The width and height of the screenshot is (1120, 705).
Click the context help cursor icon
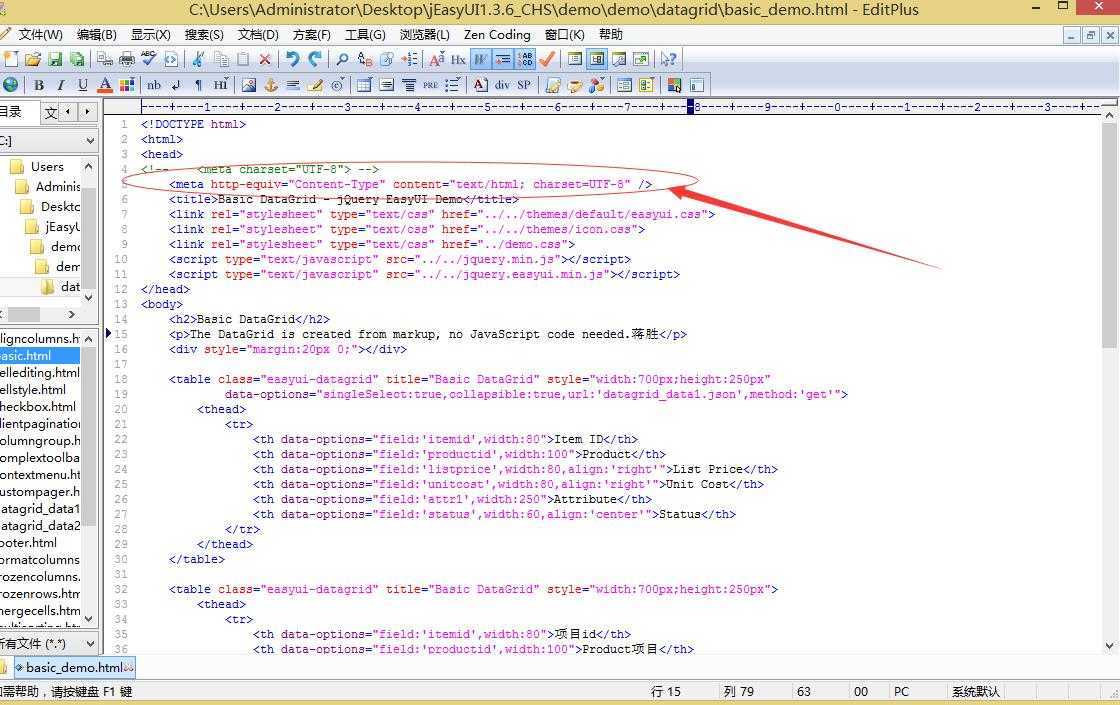669,59
